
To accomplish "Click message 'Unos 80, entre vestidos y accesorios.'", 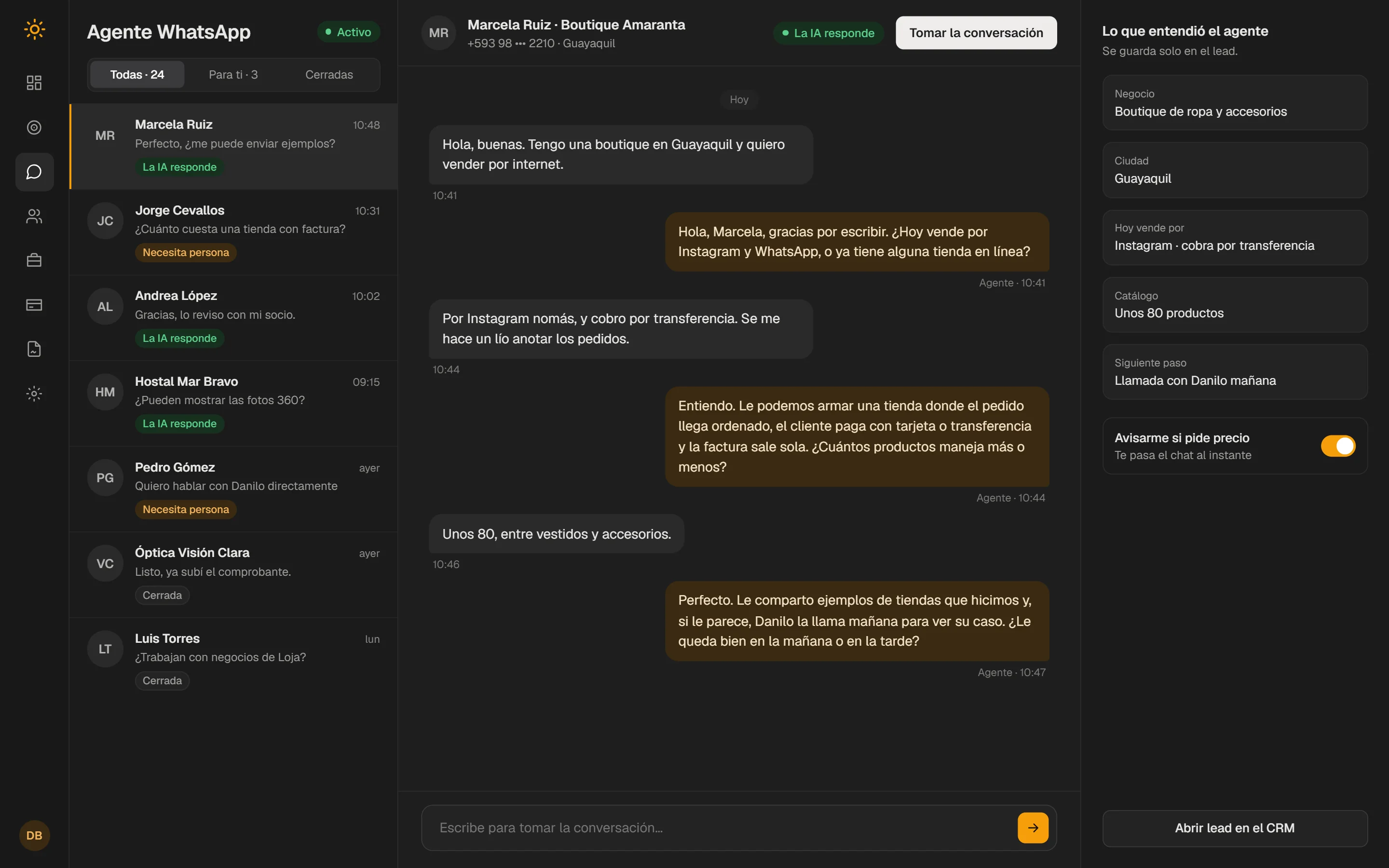I will 556,534.
